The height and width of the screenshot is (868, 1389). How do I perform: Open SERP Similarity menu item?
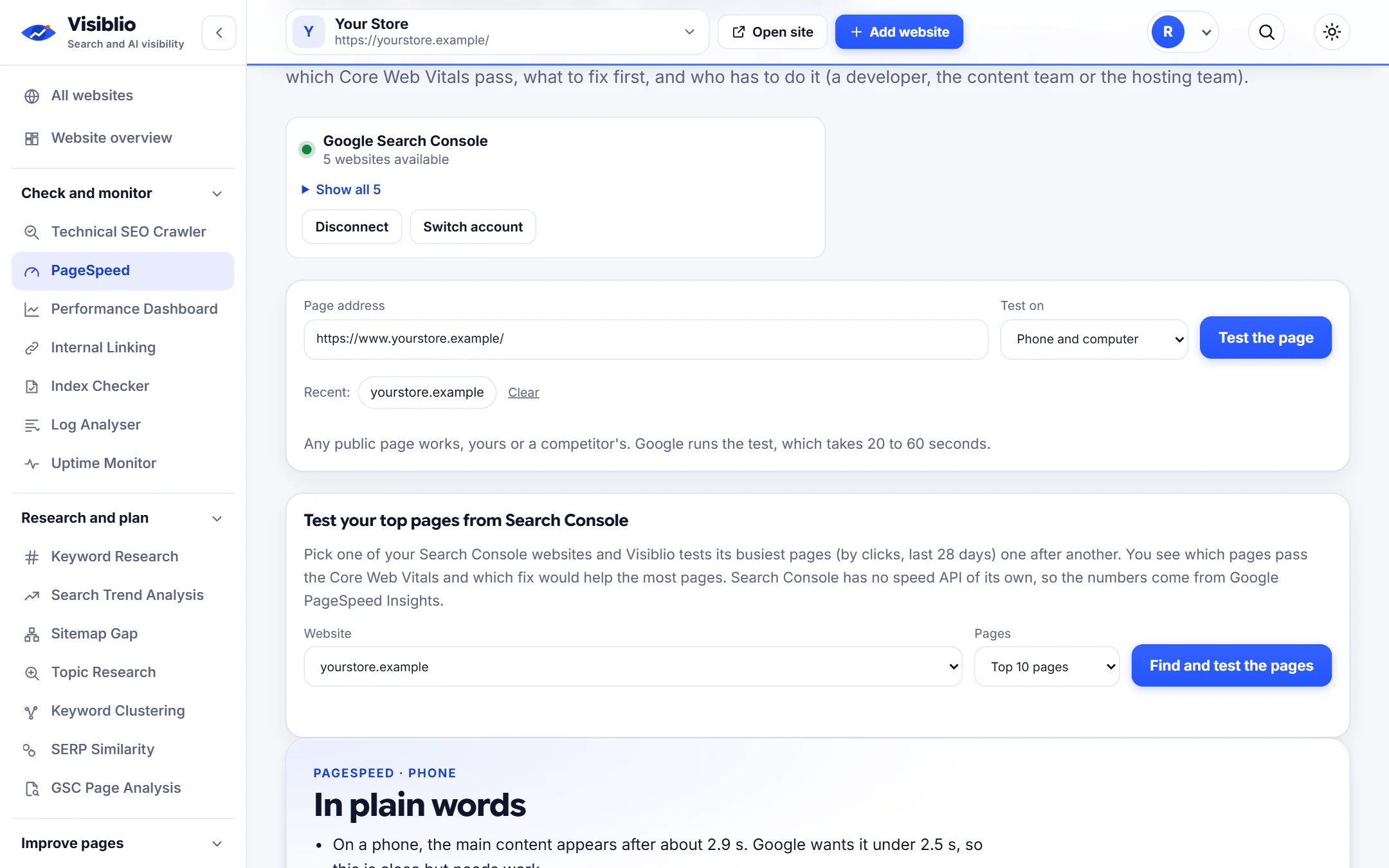tap(123, 750)
